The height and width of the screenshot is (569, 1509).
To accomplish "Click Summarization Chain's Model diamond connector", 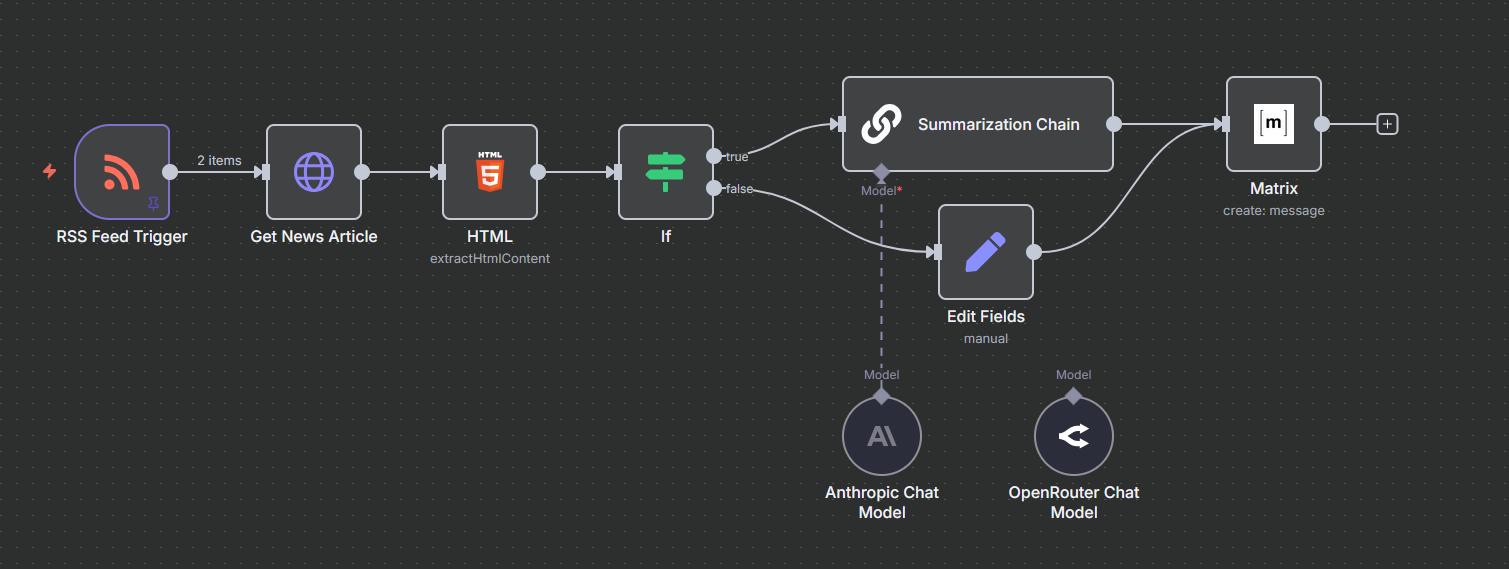I will coord(881,172).
